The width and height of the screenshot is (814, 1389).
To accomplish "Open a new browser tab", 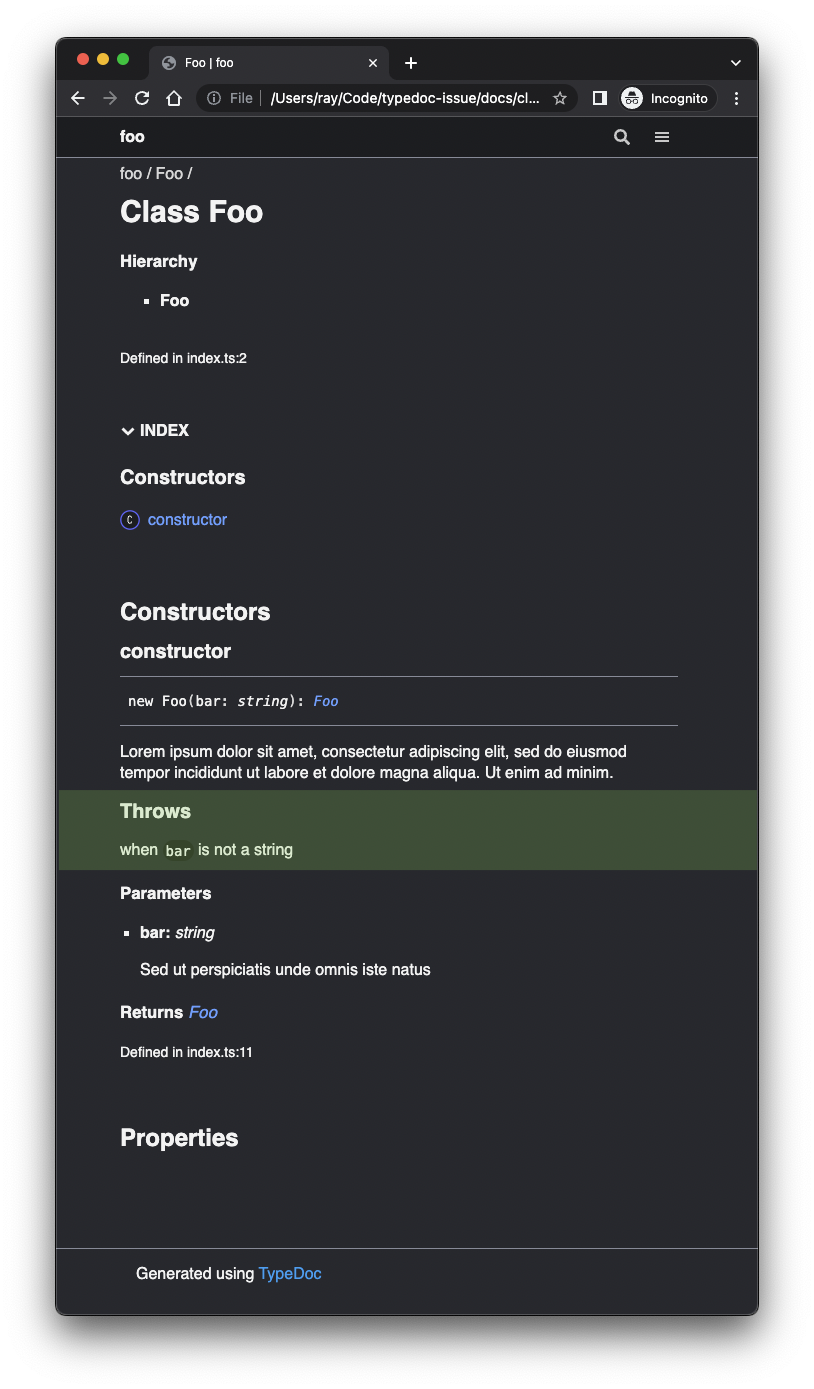I will pos(410,62).
